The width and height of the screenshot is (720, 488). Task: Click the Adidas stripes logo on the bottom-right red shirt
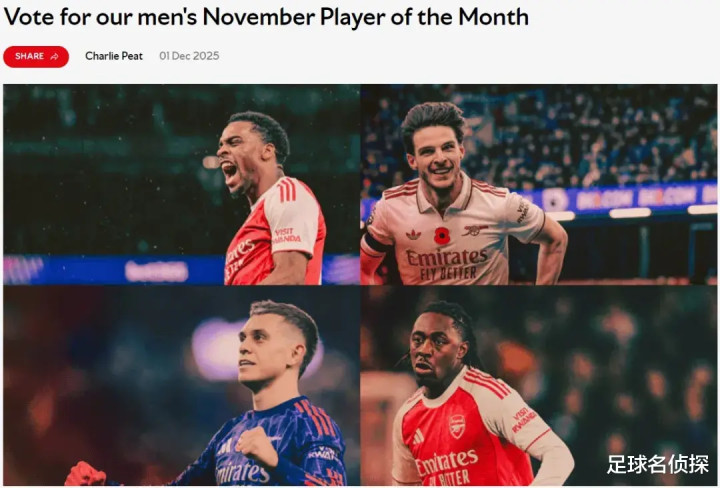click(x=419, y=437)
